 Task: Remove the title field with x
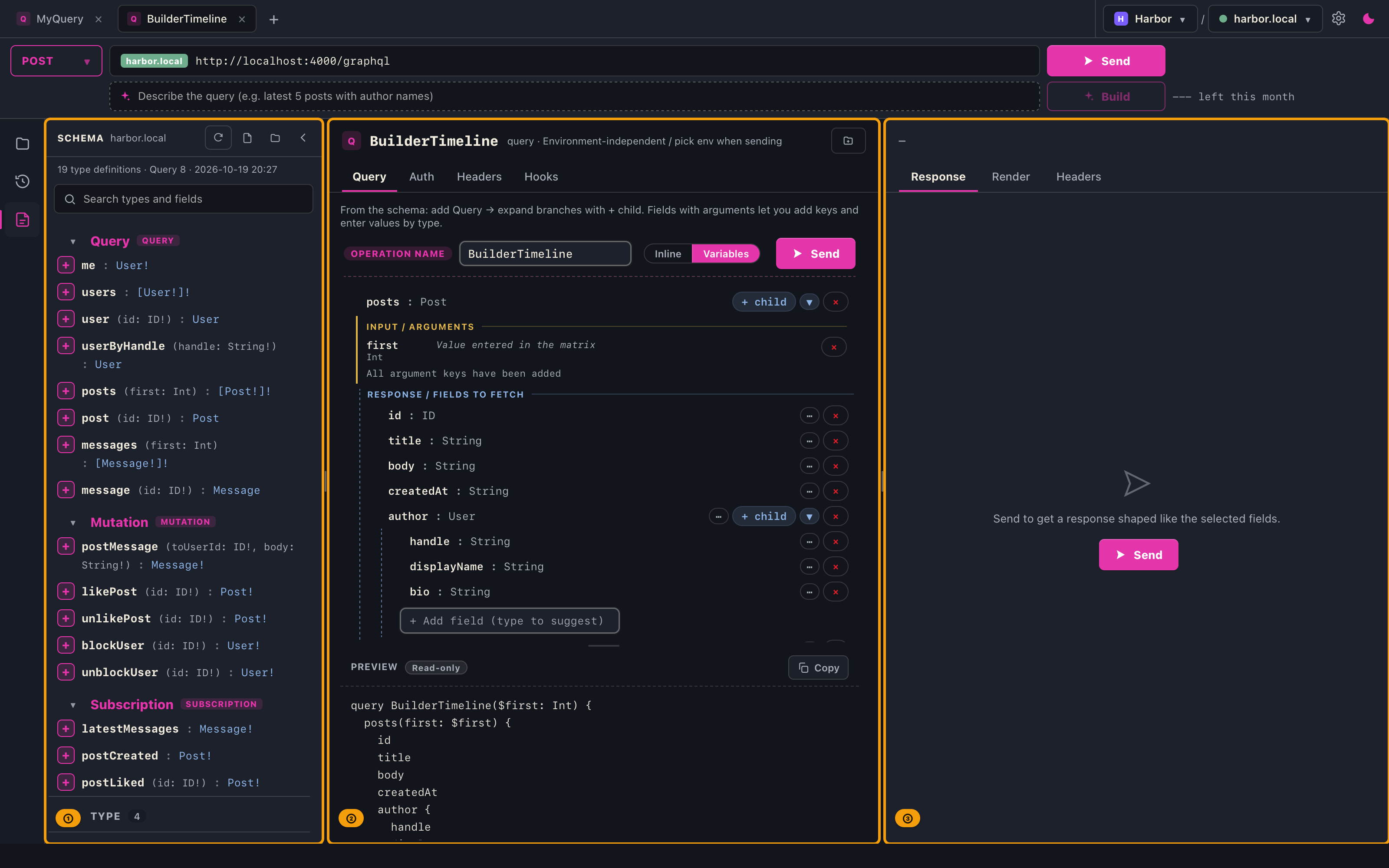point(836,441)
